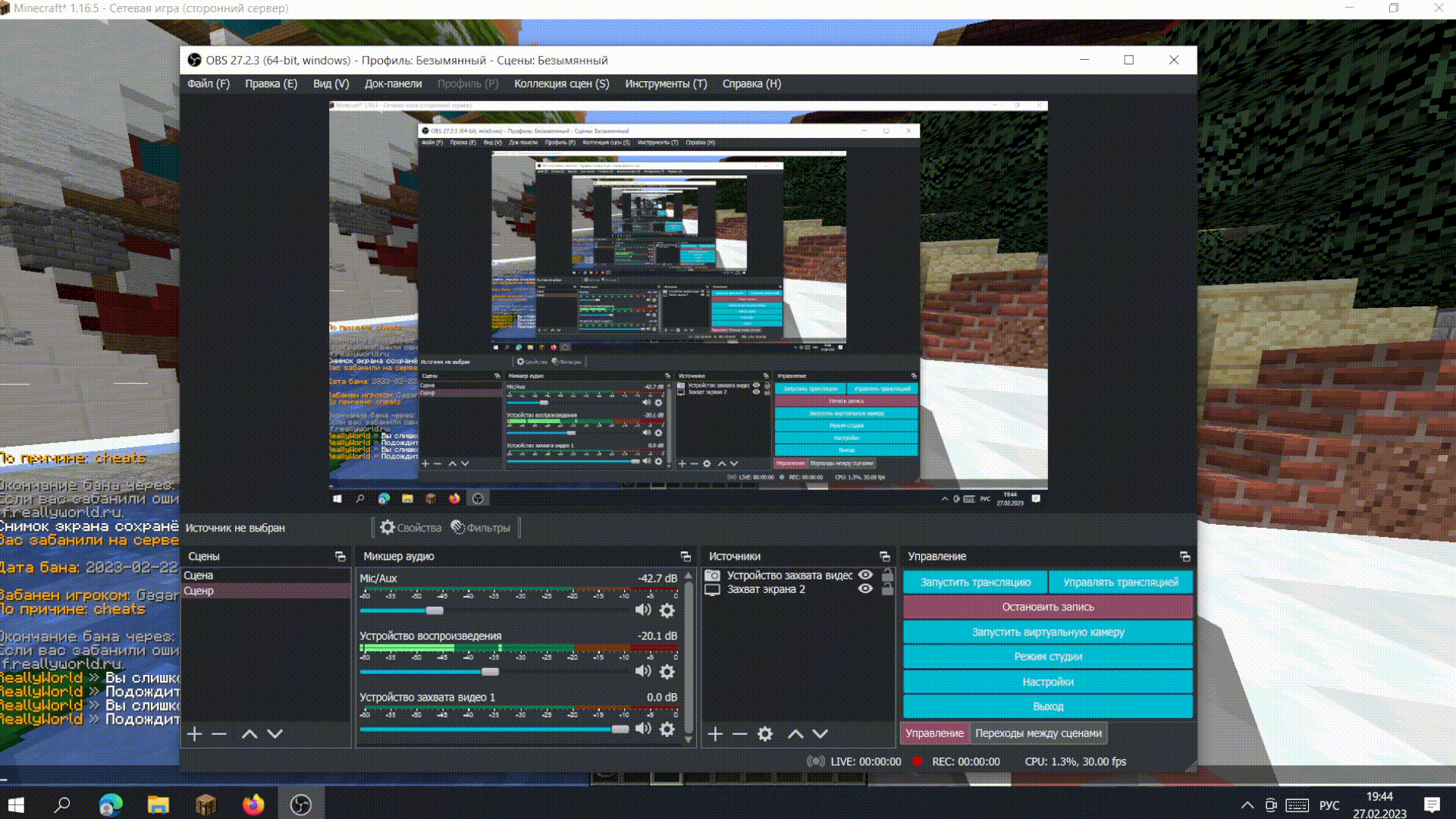Add a new scene with plus icon
The height and width of the screenshot is (819, 1456).
(x=195, y=733)
